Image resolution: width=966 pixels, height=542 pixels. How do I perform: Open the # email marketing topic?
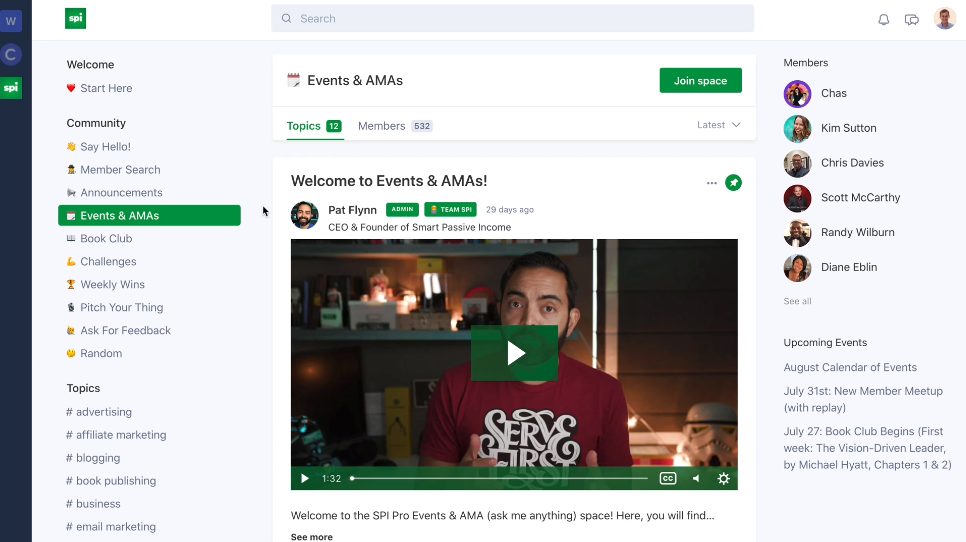point(111,527)
